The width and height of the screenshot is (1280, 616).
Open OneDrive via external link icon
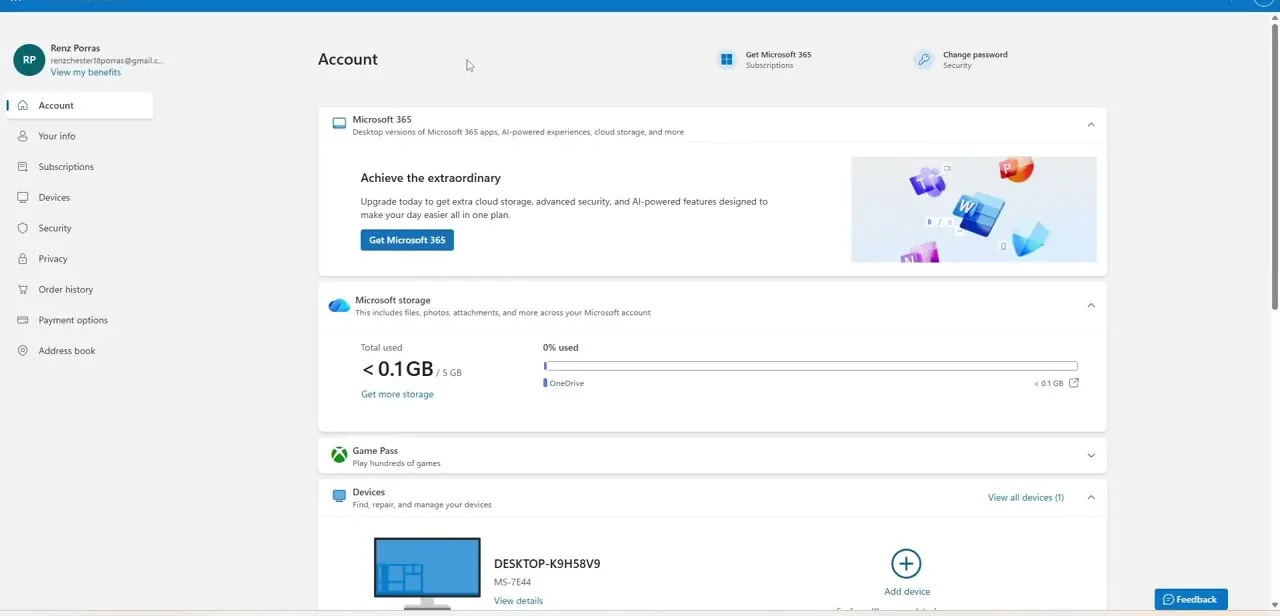click(x=1074, y=383)
